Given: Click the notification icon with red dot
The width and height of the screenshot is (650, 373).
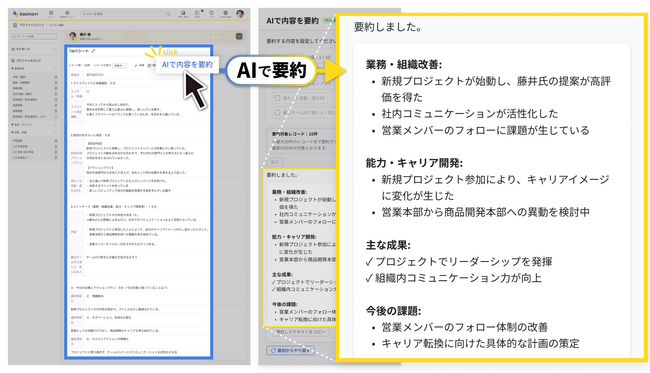Looking at the screenshot, I should click(198, 14).
